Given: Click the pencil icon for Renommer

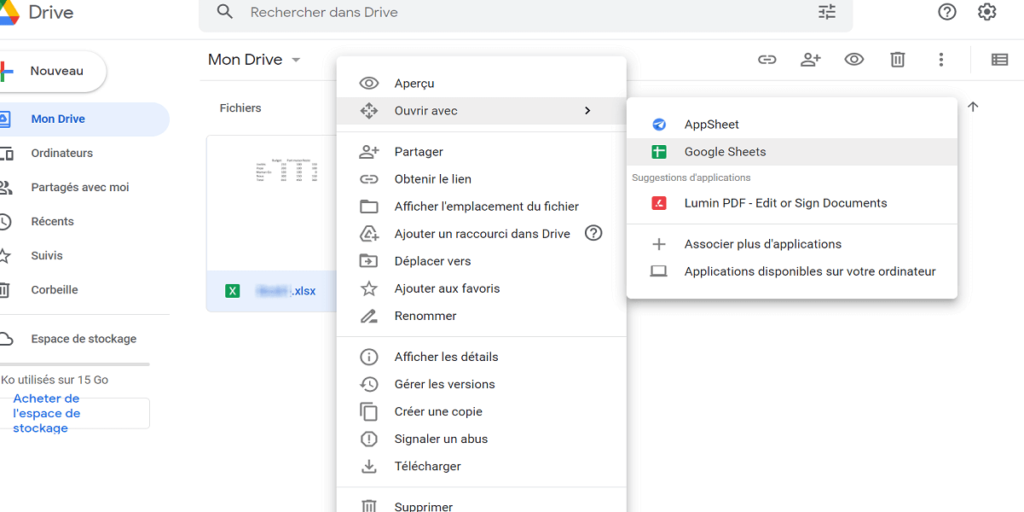Looking at the screenshot, I should tap(369, 316).
